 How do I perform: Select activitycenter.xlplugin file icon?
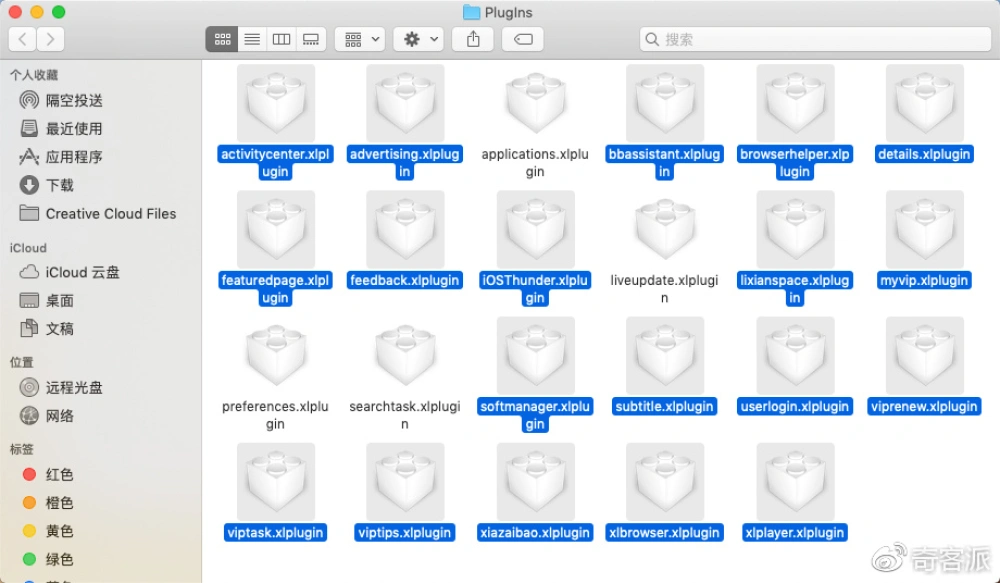click(276, 103)
